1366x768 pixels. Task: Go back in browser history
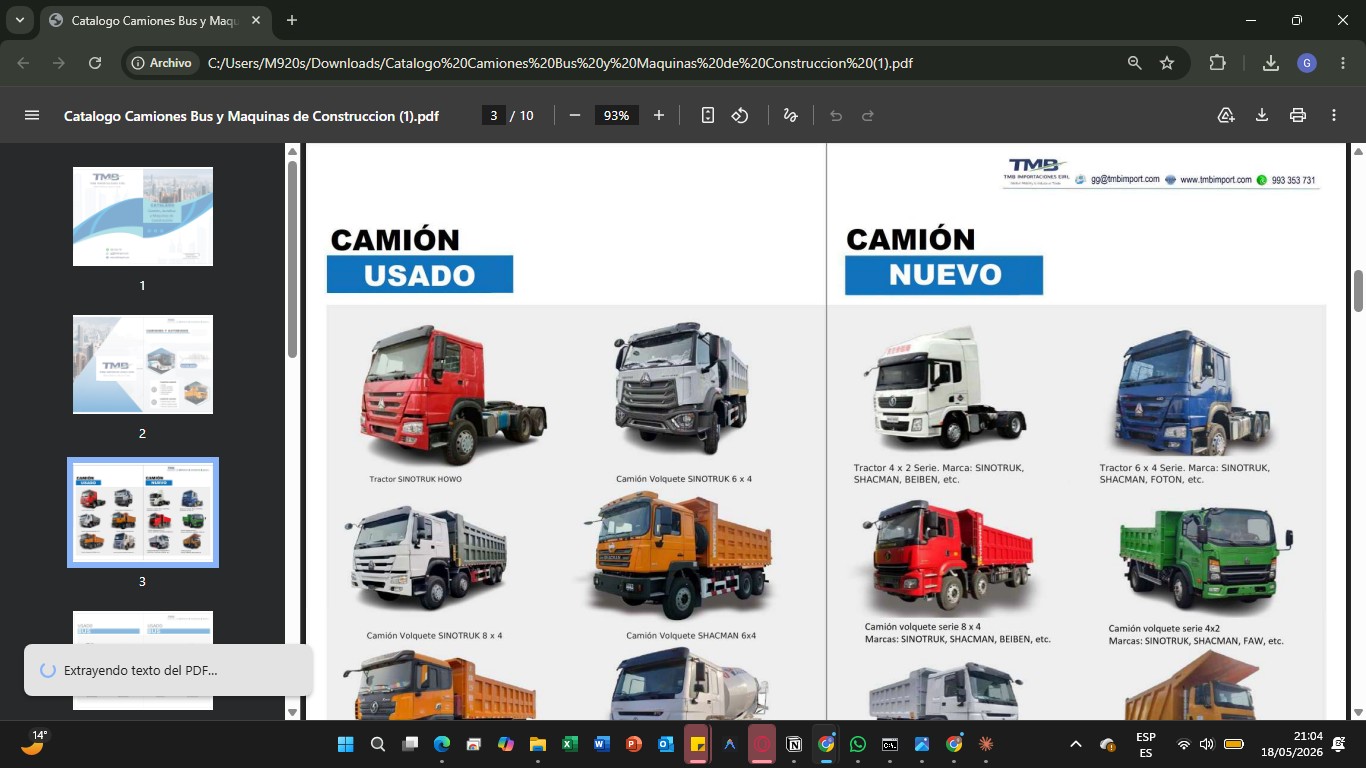coord(24,63)
